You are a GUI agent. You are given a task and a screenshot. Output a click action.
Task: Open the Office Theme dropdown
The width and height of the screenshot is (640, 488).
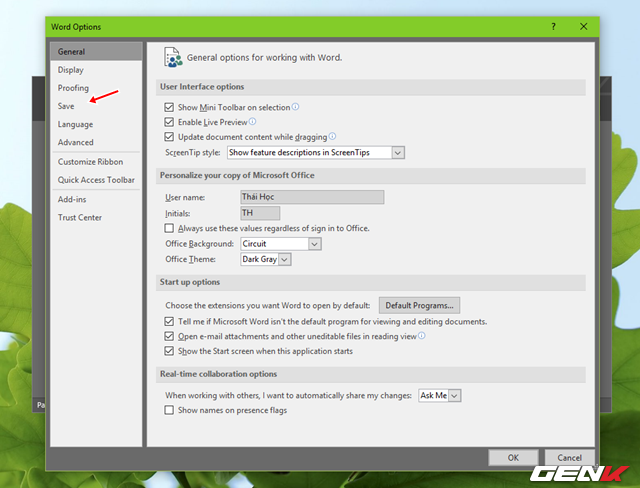284,259
